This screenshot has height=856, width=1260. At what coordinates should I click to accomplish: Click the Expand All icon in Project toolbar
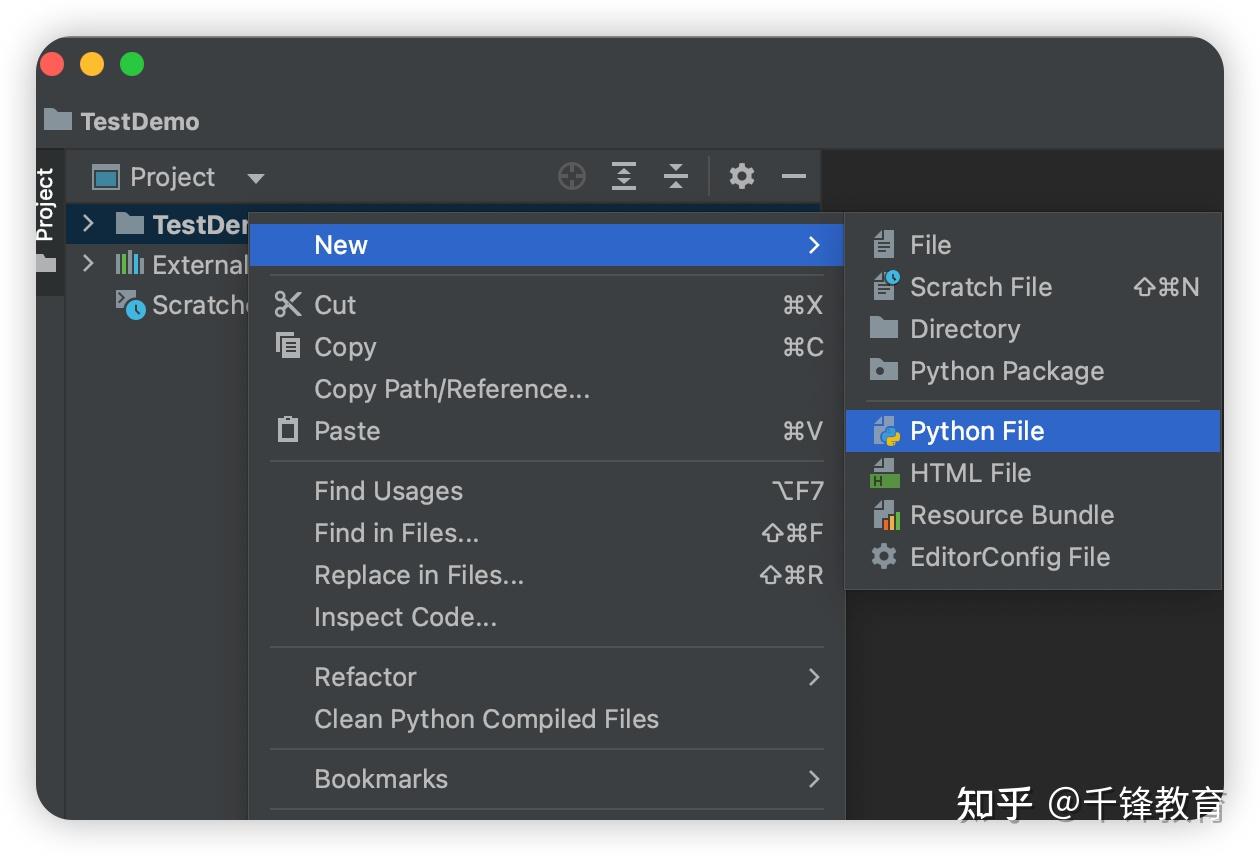[624, 177]
